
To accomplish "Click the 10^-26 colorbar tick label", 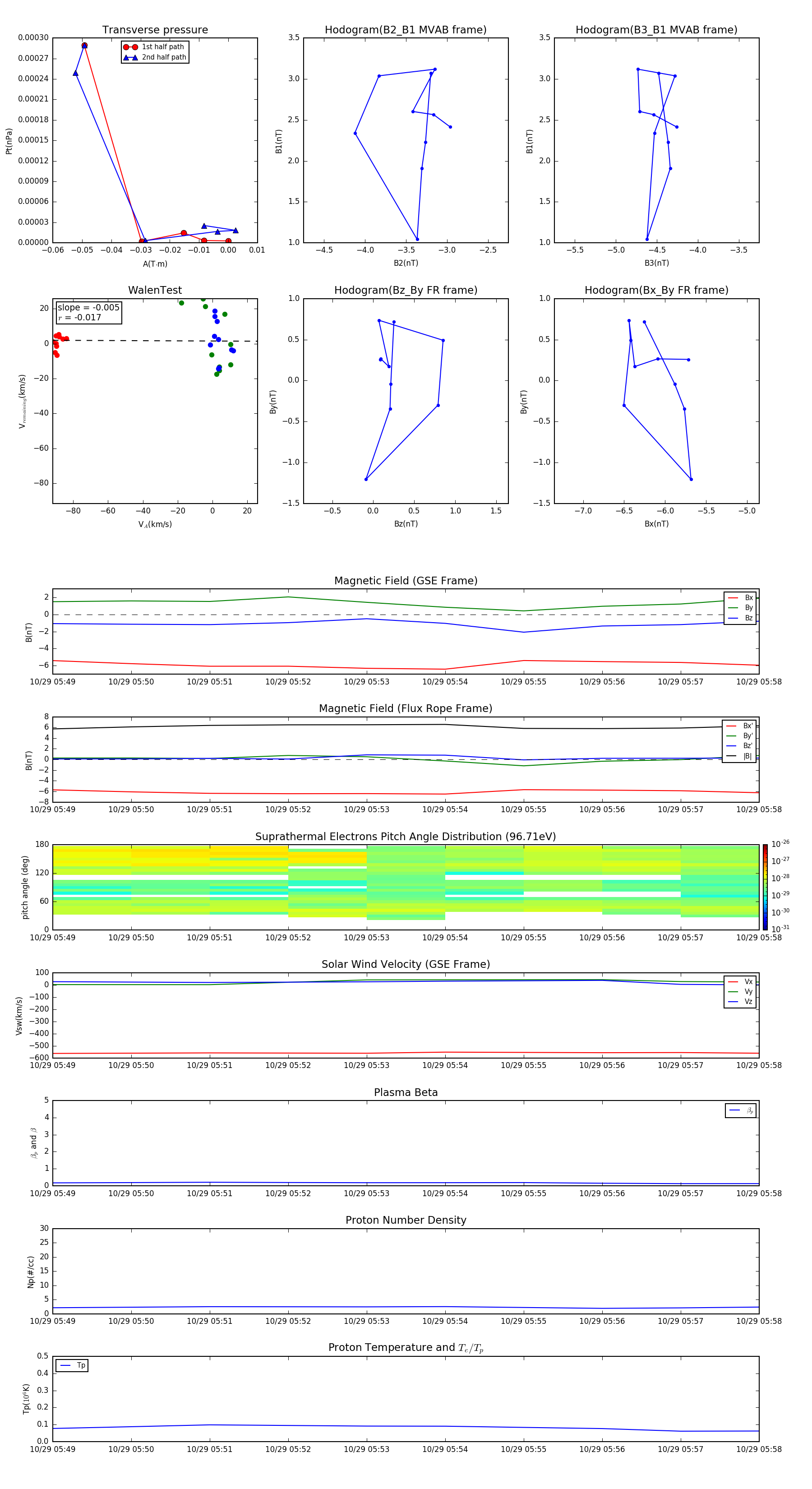I will (780, 844).
